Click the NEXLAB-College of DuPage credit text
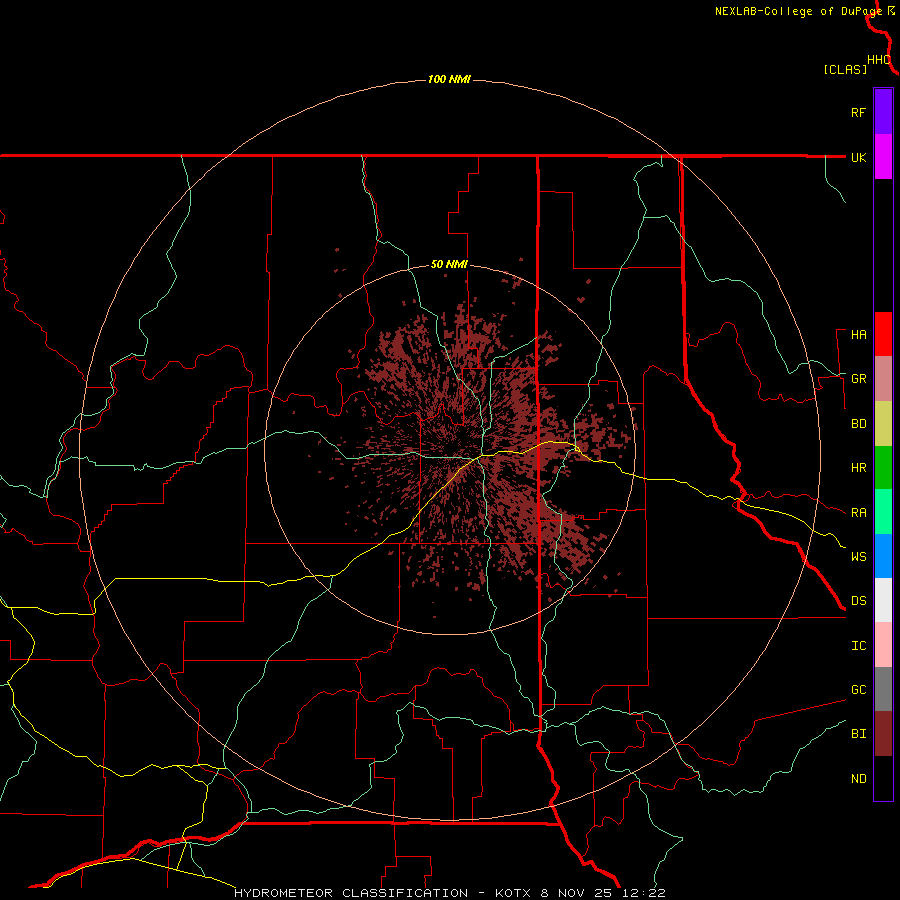Viewport: 900px width, 900px height. pyautogui.click(x=798, y=11)
